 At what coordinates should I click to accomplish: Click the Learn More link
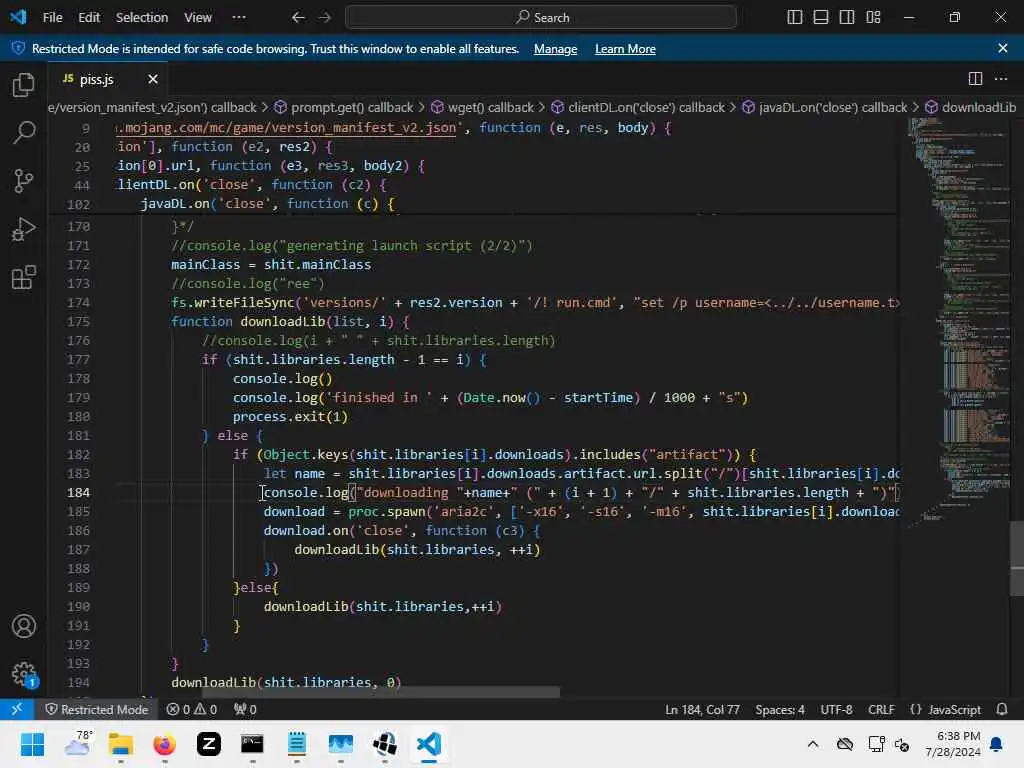pyautogui.click(x=625, y=49)
